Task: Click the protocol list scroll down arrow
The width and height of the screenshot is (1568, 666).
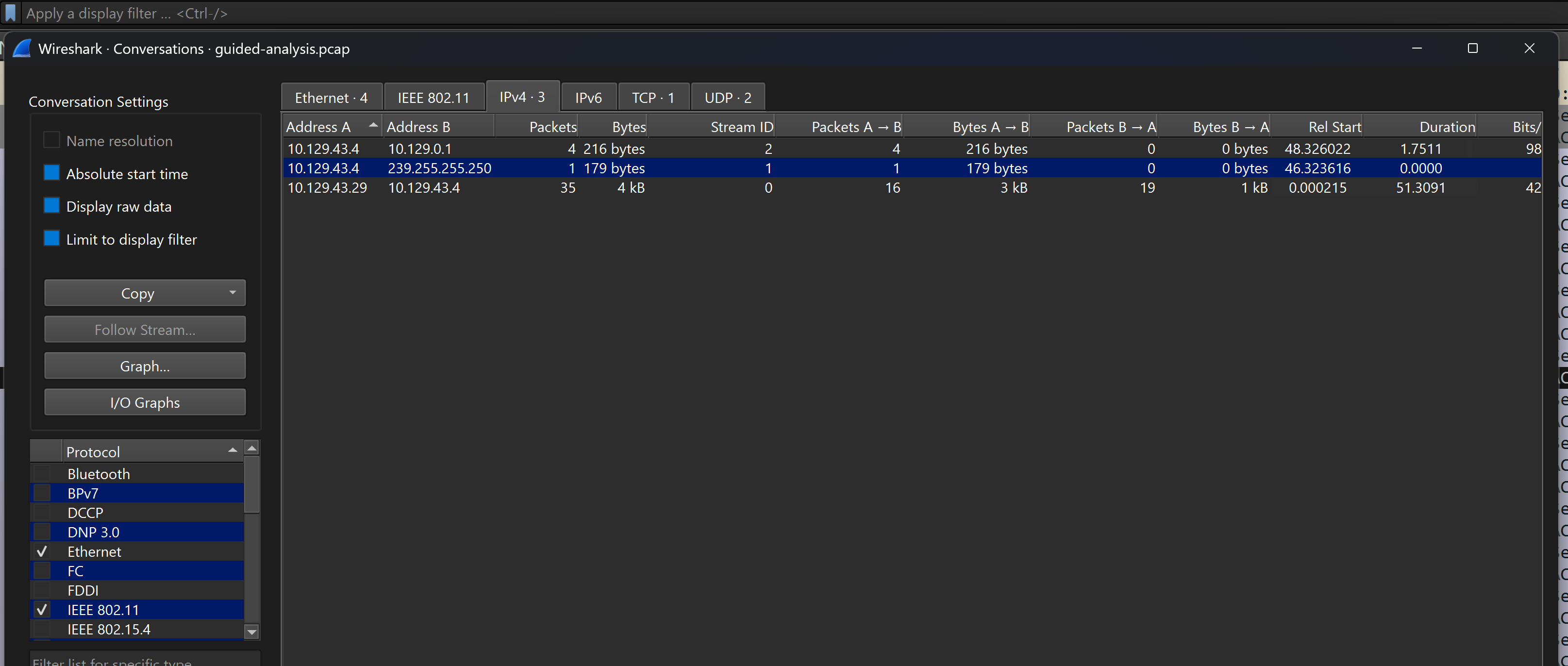Action: click(x=252, y=632)
